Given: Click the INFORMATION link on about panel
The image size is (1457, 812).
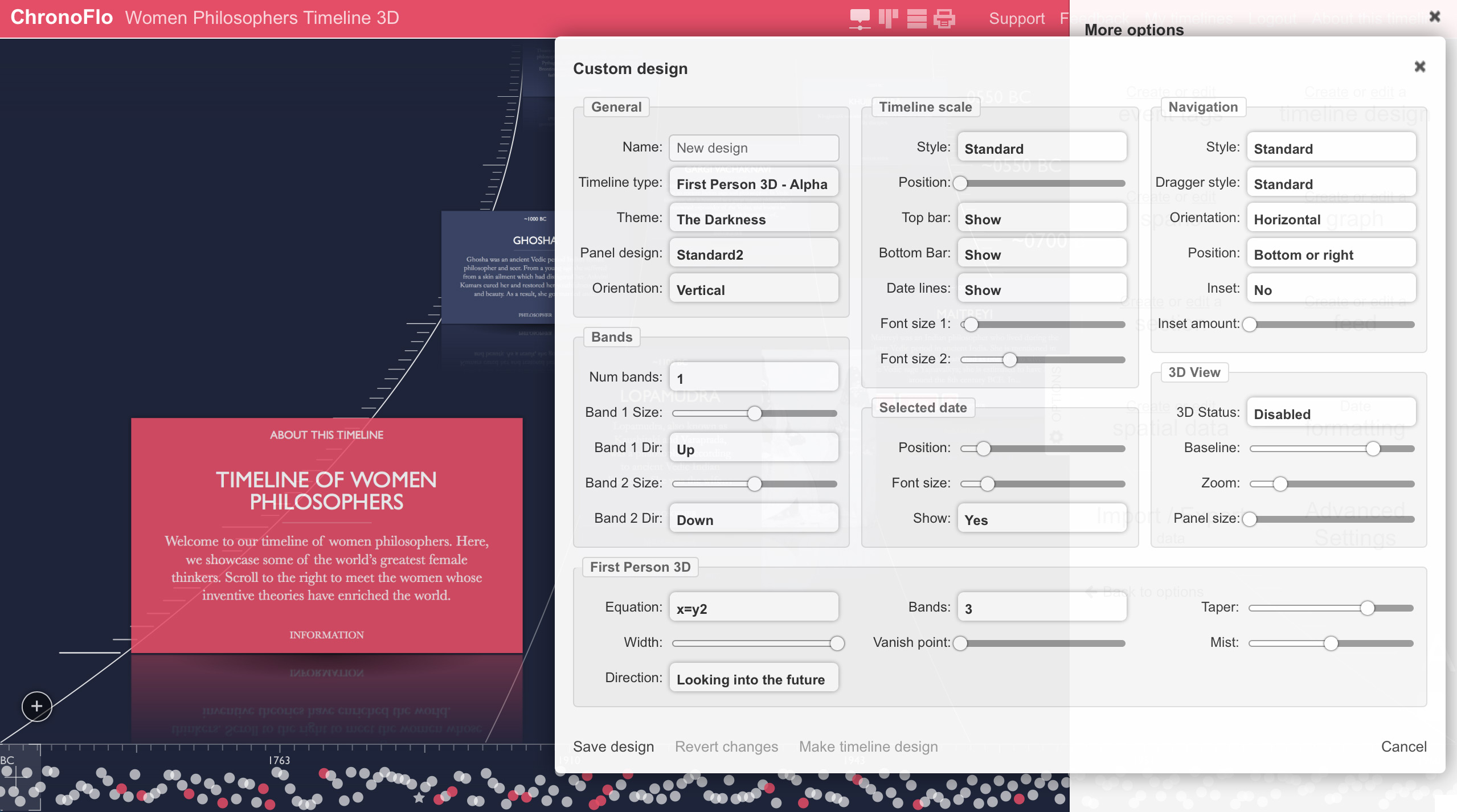Looking at the screenshot, I should [327, 634].
